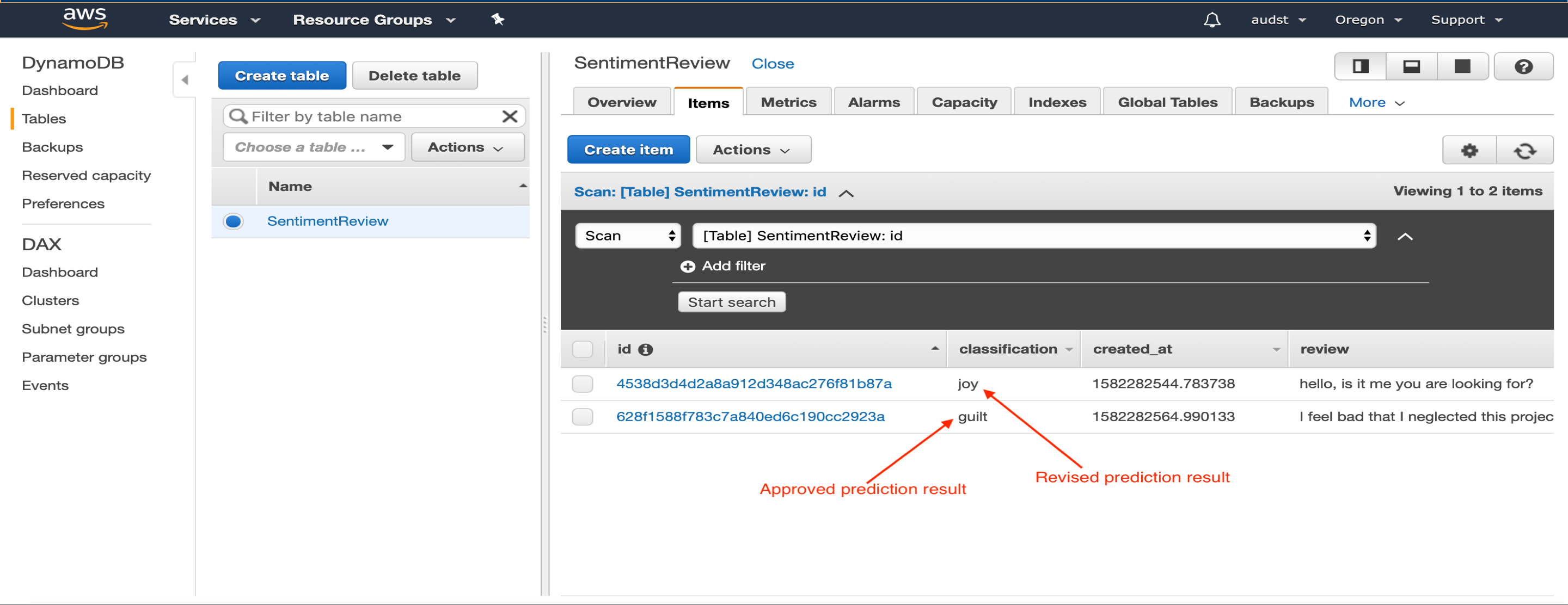Open the help question mark icon
The height and width of the screenshot is (605, 1568).
(1523, 66)
